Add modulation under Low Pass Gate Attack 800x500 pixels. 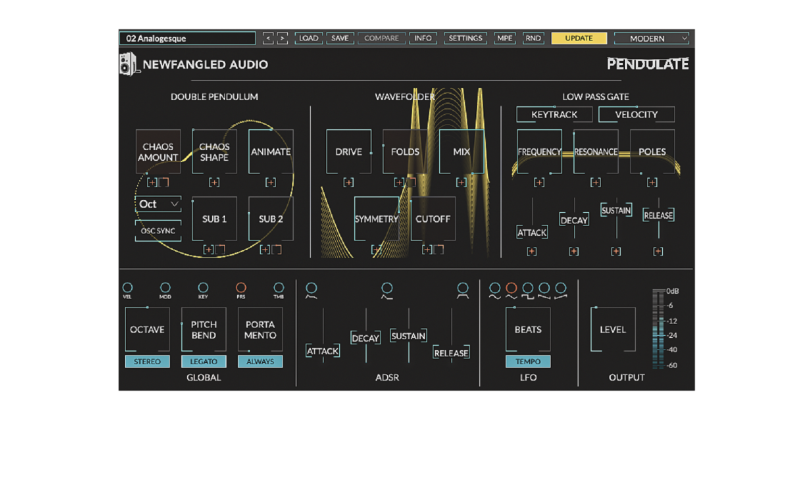[x=532, y=252]
